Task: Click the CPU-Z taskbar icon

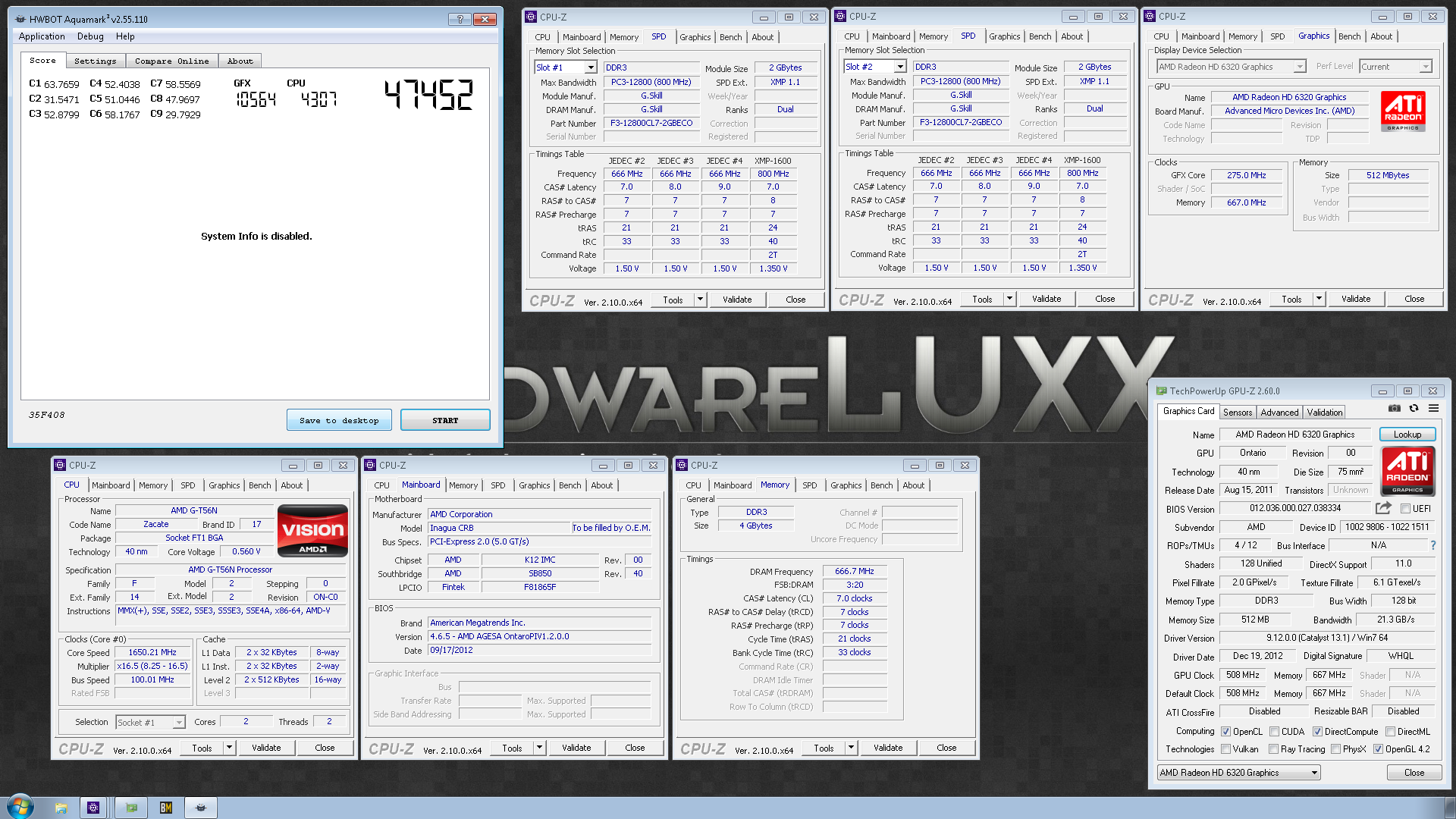Action: click(93, 808)
